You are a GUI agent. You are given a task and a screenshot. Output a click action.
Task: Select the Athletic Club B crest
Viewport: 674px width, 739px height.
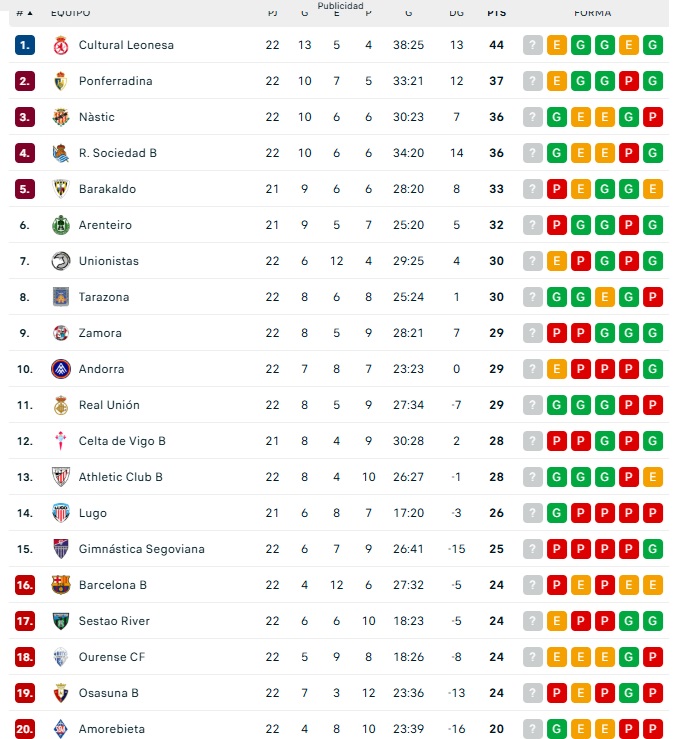click(61, 477)
